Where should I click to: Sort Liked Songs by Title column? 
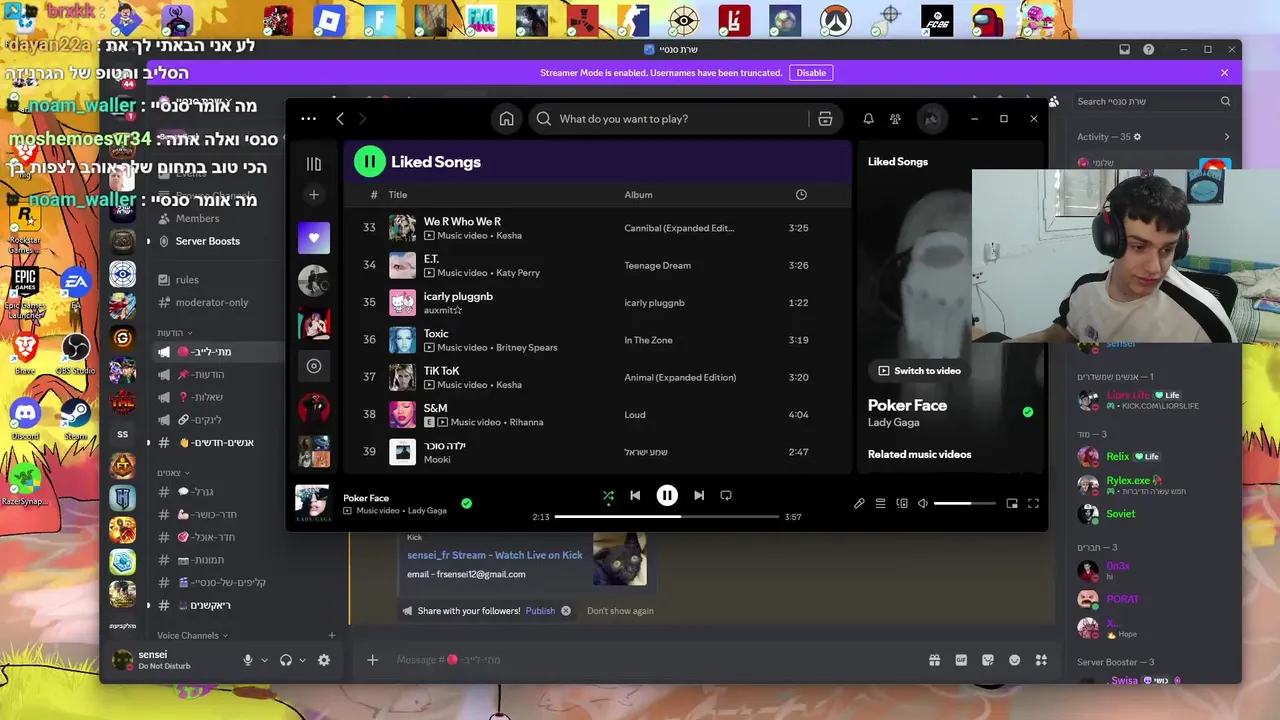click(398, 195)
